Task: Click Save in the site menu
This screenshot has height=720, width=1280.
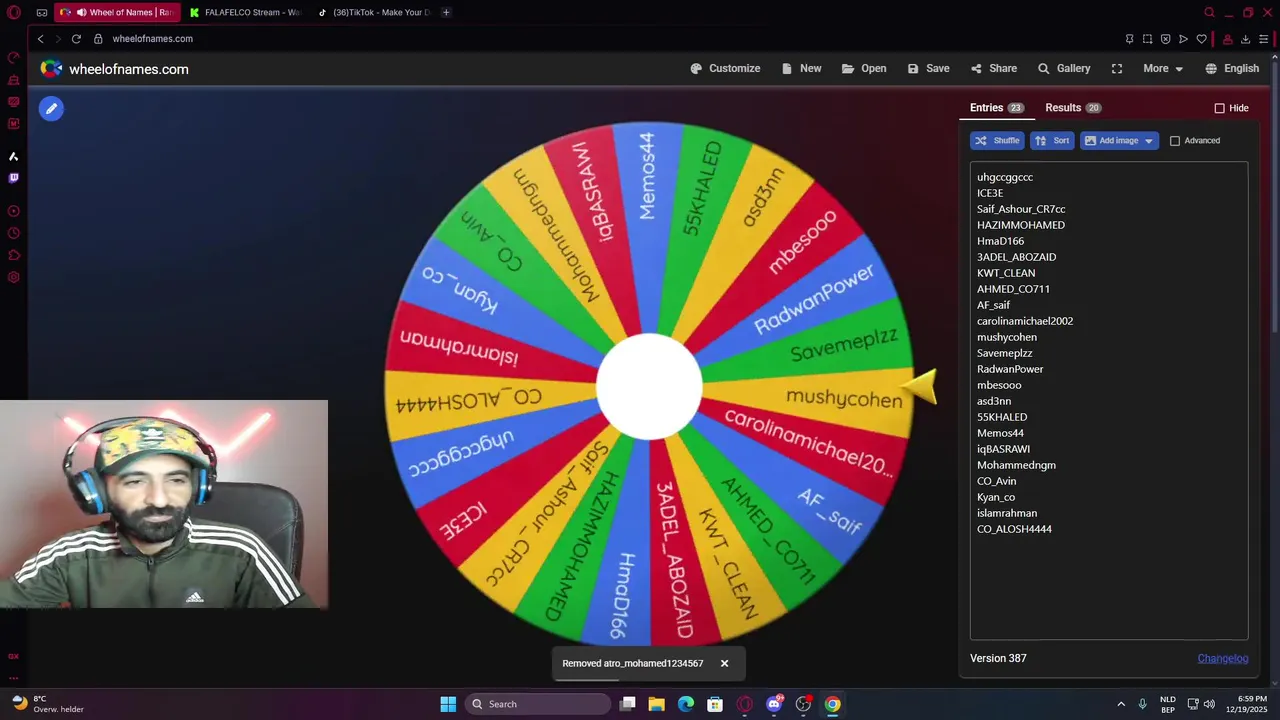Action: [x=928, y=68]
